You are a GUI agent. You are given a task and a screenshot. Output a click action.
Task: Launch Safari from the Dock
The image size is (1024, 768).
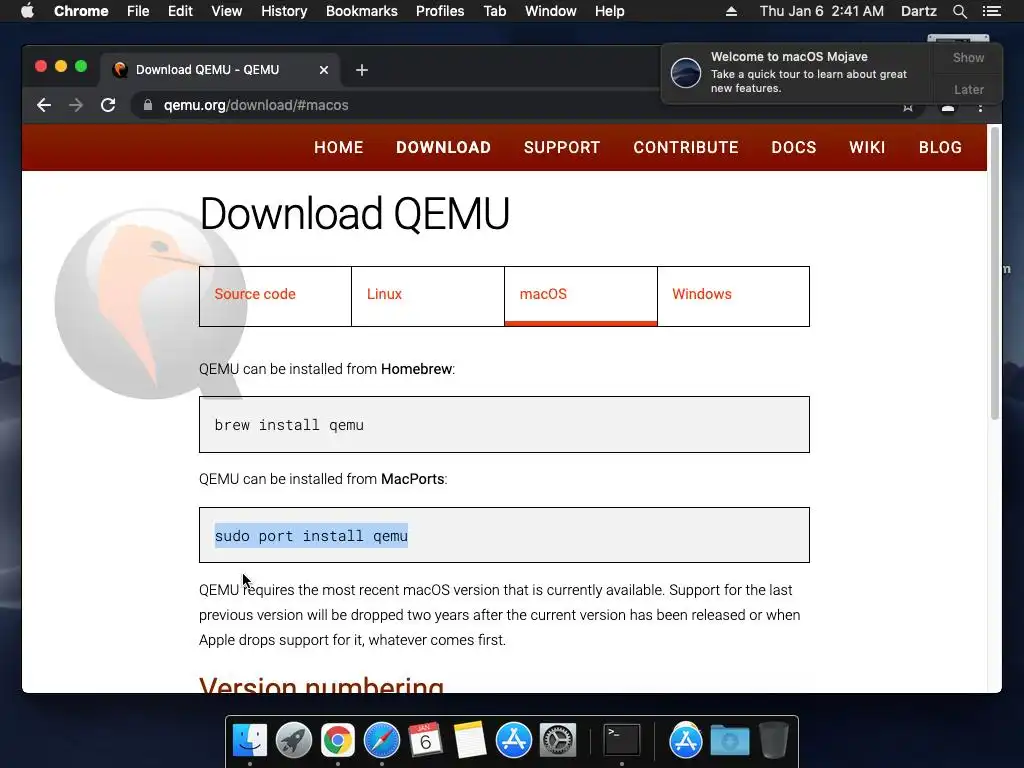click(381, 741)
